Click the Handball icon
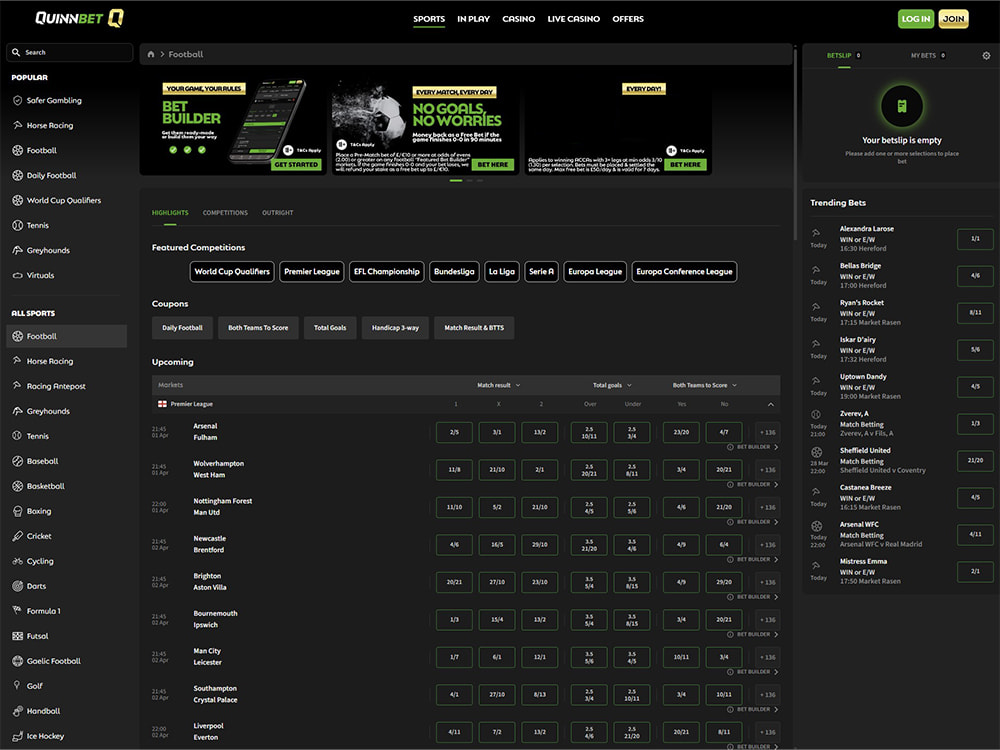This screenshot has width=1000, height=750. [17, 711]
